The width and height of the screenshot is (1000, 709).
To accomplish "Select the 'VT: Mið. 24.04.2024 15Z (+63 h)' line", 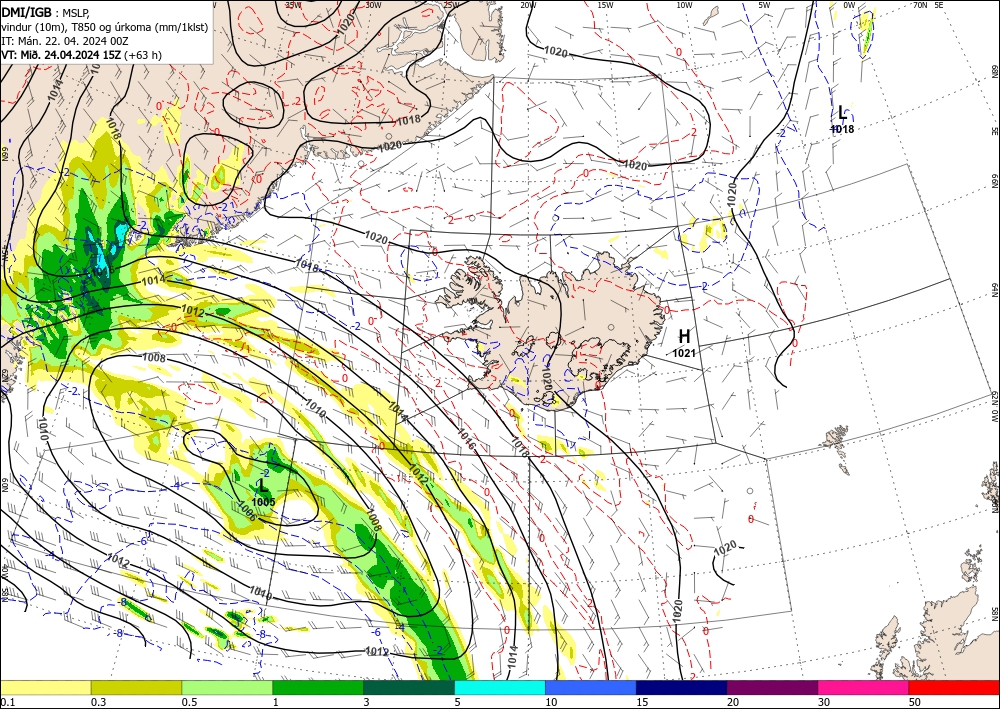I will pyautogui.click(x=82, y=55).
